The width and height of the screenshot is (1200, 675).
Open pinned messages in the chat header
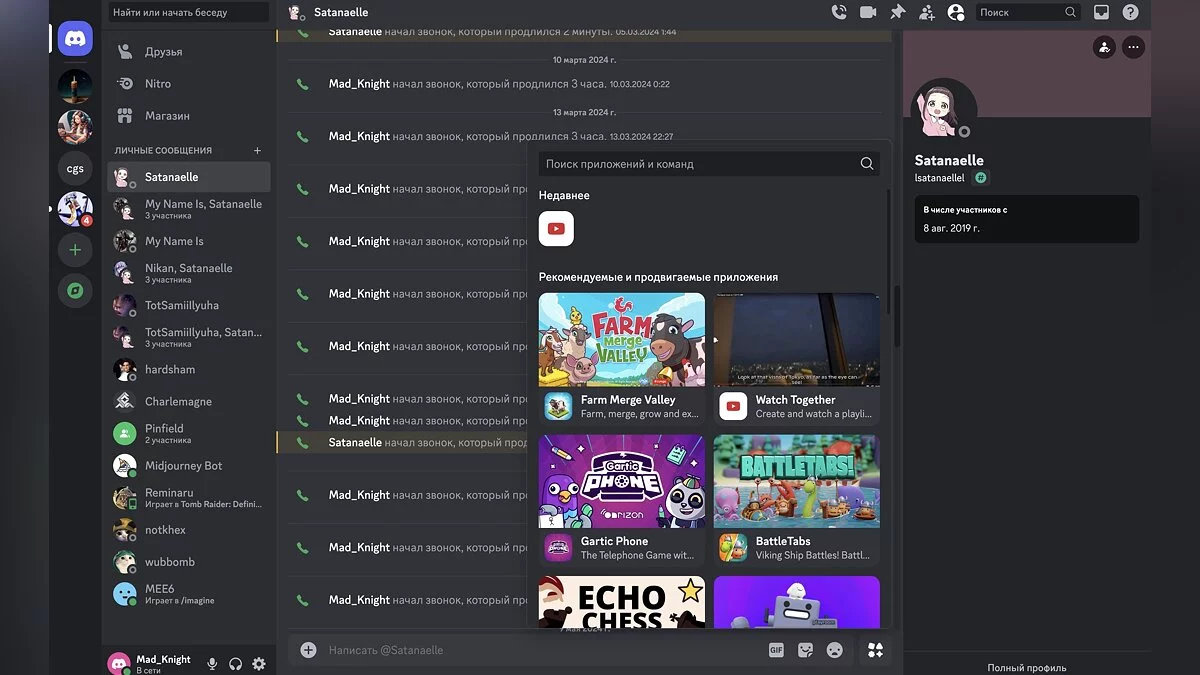(897, 12)
